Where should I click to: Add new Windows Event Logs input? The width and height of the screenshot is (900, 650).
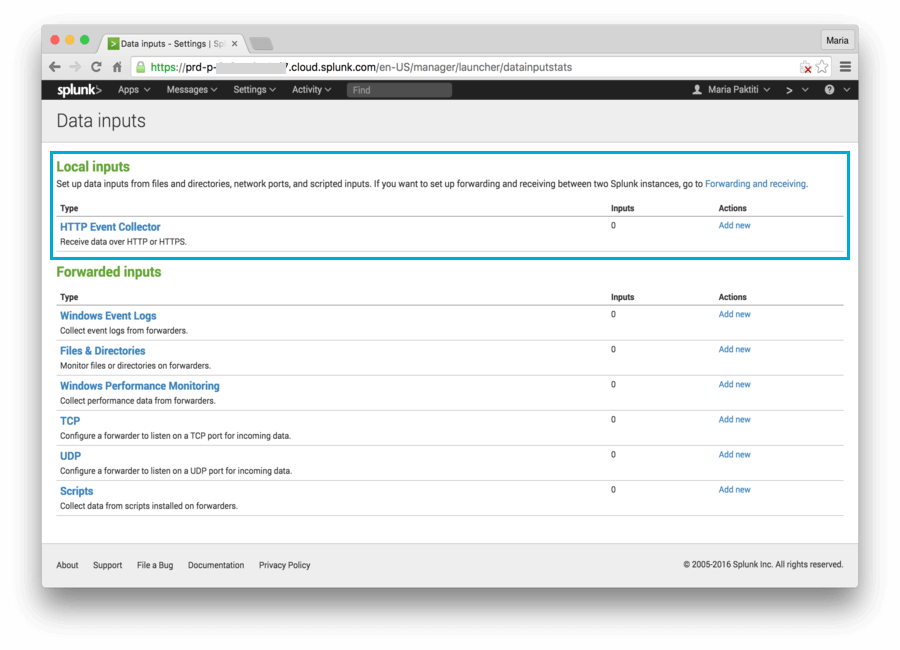[734, 315]
